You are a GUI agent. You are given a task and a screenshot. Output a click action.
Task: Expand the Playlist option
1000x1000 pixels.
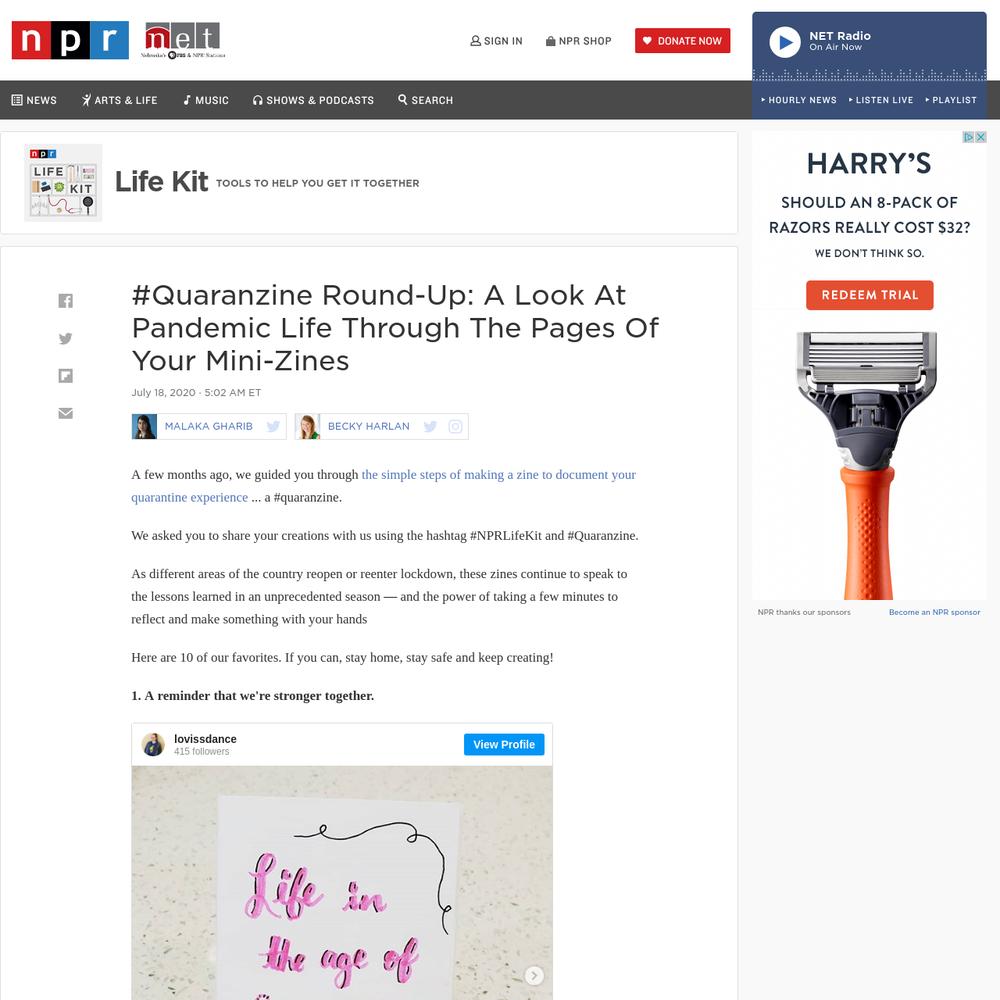951,100
